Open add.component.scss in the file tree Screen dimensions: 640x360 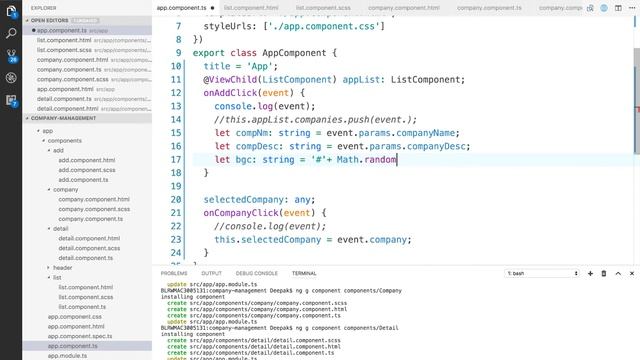(87, 170)
